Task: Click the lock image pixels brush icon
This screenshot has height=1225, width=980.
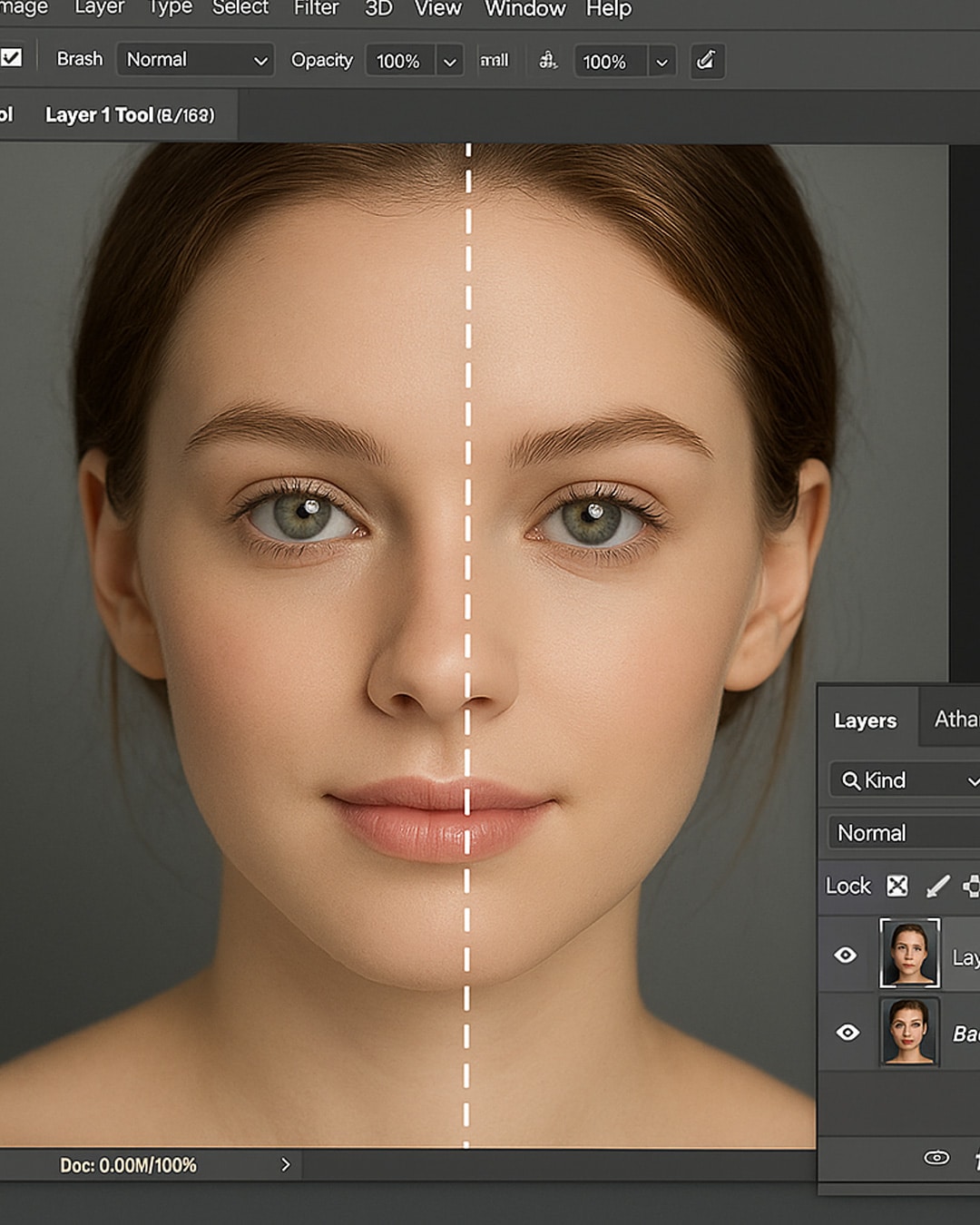Action: pyautogui.click(x=937, y=886)
